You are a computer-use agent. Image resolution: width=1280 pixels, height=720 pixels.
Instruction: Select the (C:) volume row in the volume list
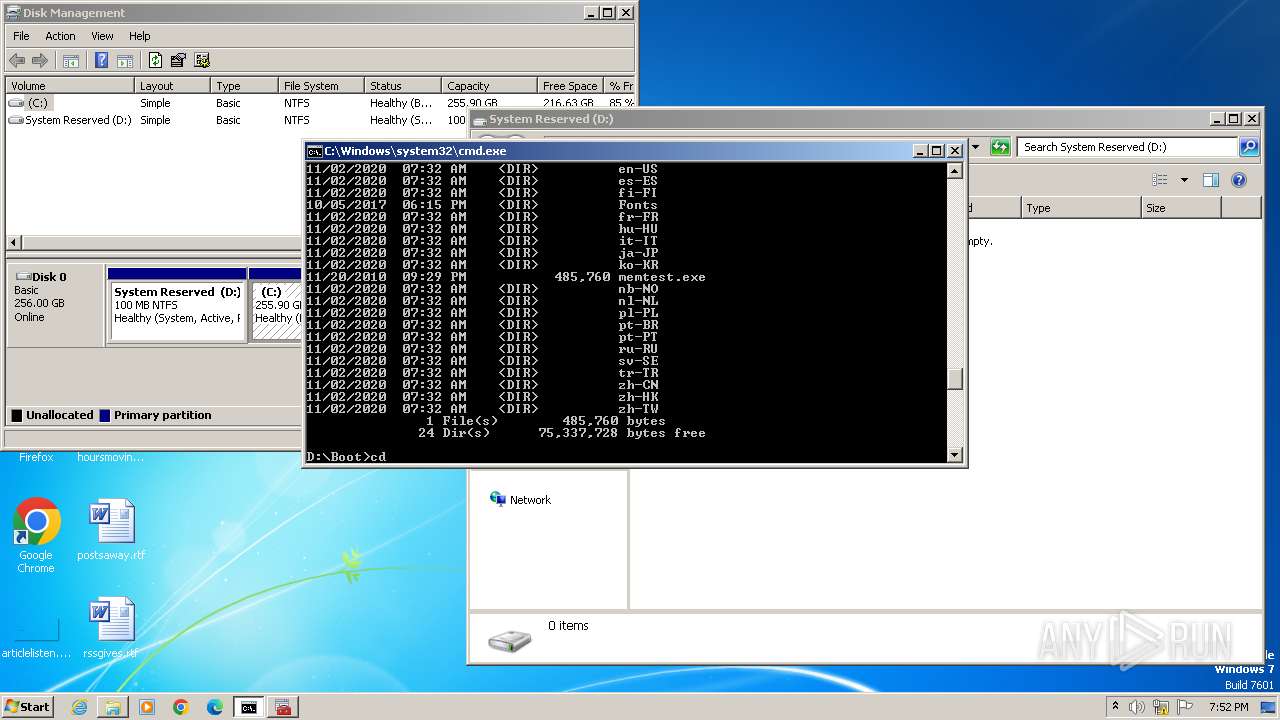pyautogui.click(x=320, y=103)
